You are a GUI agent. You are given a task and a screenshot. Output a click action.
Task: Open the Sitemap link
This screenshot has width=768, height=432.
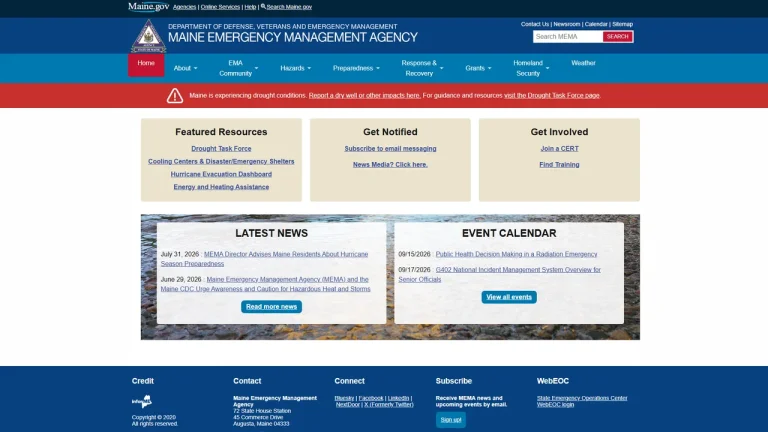click(623, 24)
